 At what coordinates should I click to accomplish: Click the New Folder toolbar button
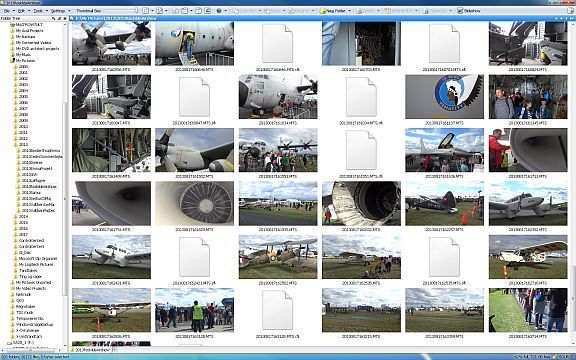[x=333, y=11]
